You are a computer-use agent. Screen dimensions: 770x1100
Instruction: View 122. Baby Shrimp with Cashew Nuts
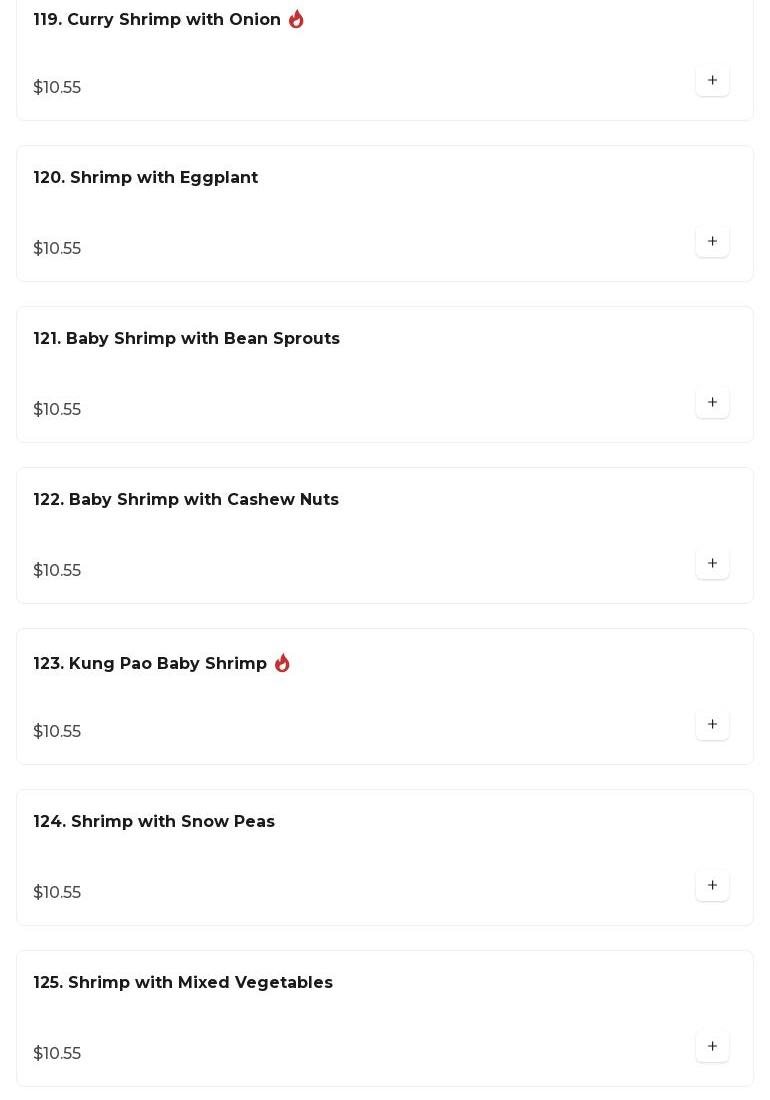tap(186, 500)
